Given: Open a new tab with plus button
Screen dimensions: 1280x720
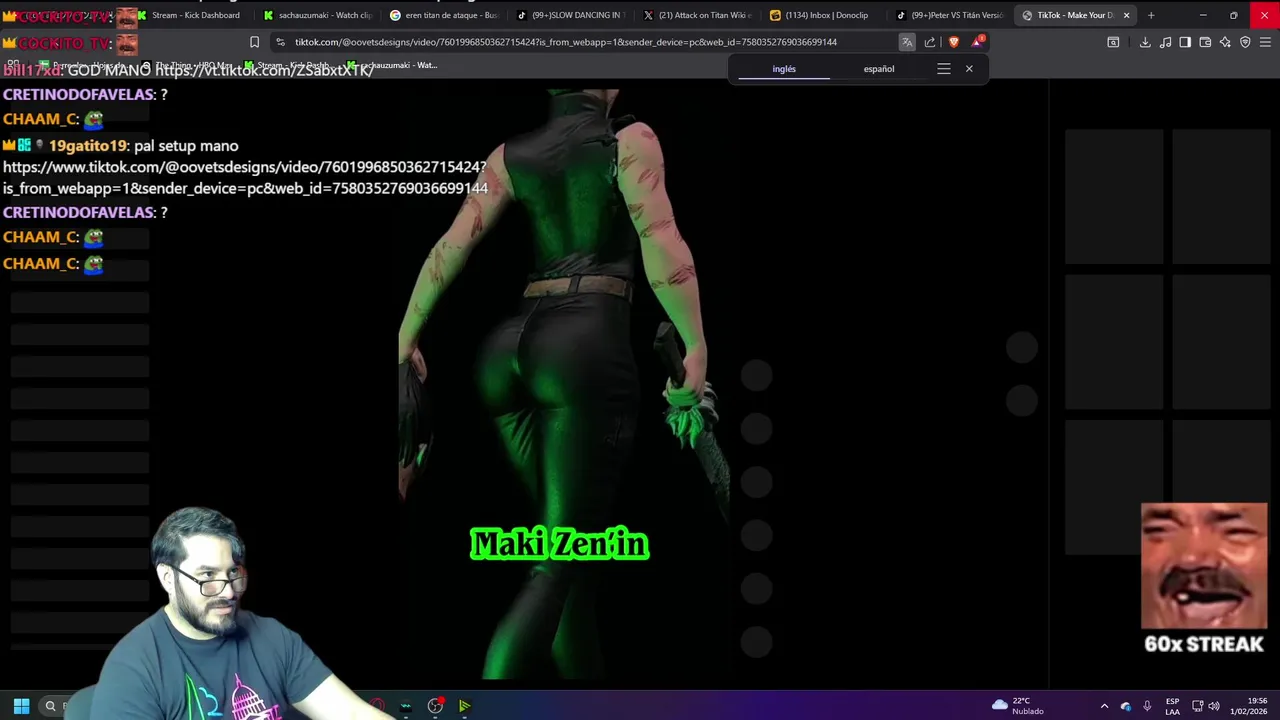Looking at the screenshot, I should point(1151,15).
